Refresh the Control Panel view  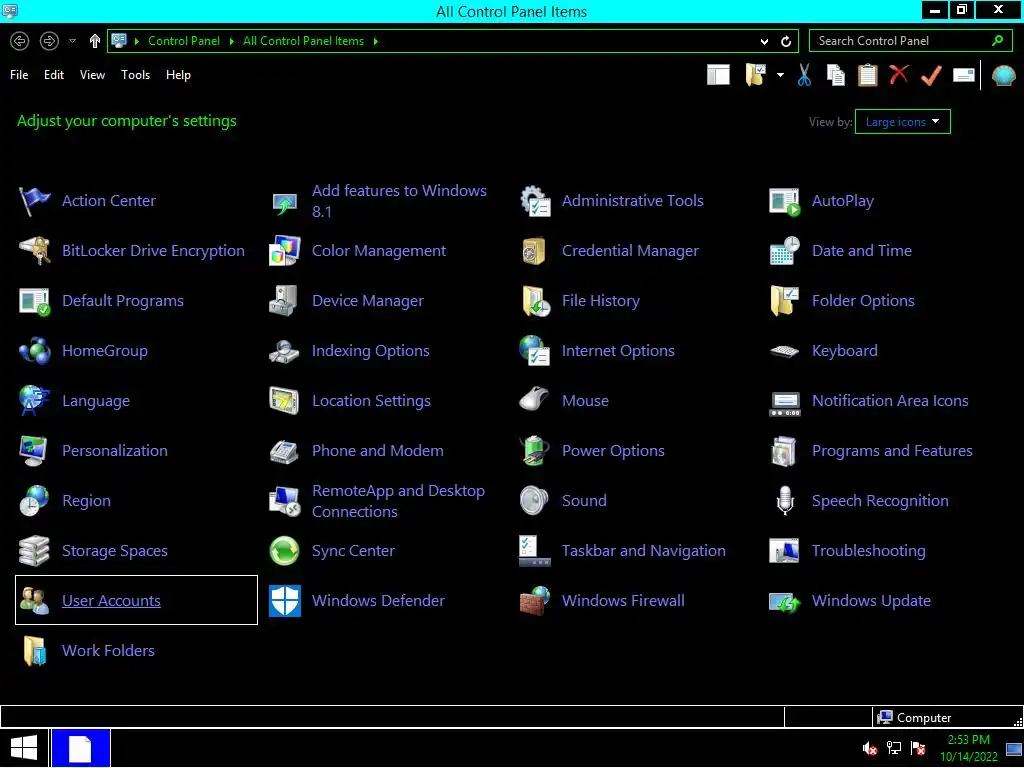click(x=786, y=41)
